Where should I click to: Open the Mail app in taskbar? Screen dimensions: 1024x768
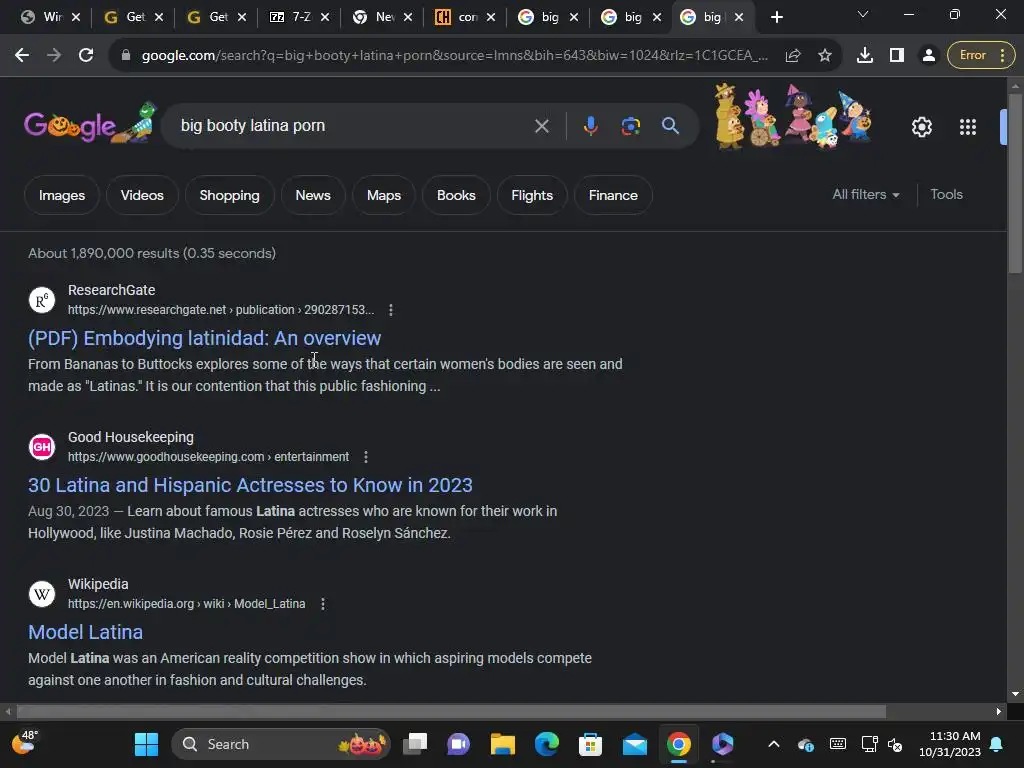pos(634,744)
